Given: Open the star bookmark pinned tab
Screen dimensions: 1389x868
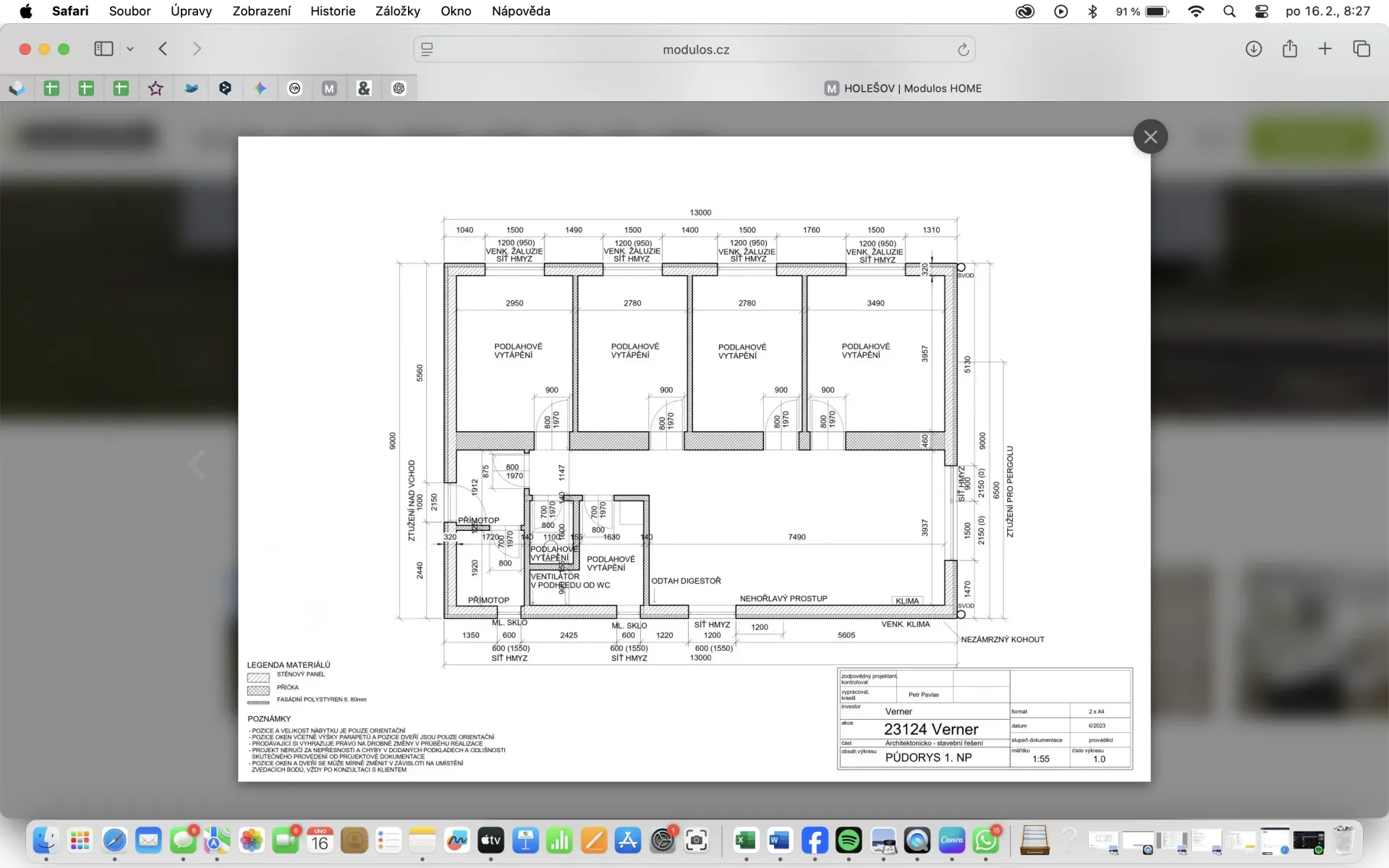Looking at the screenshot, I should click(x=156, y=88).
